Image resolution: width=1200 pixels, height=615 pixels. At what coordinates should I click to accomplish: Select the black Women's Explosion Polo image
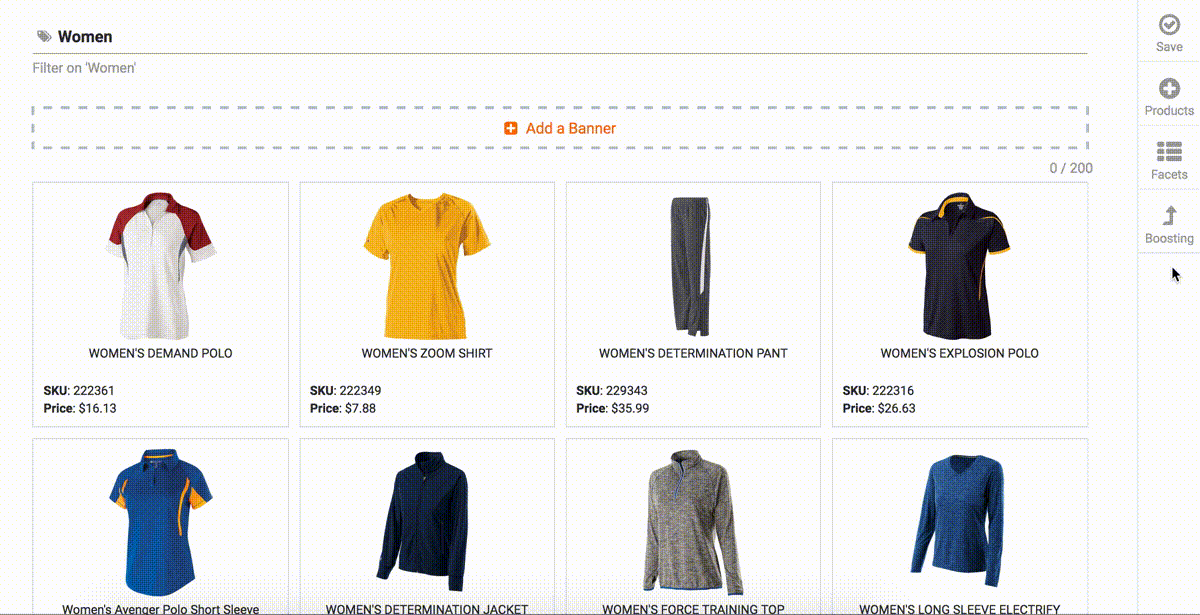(959, 265)
